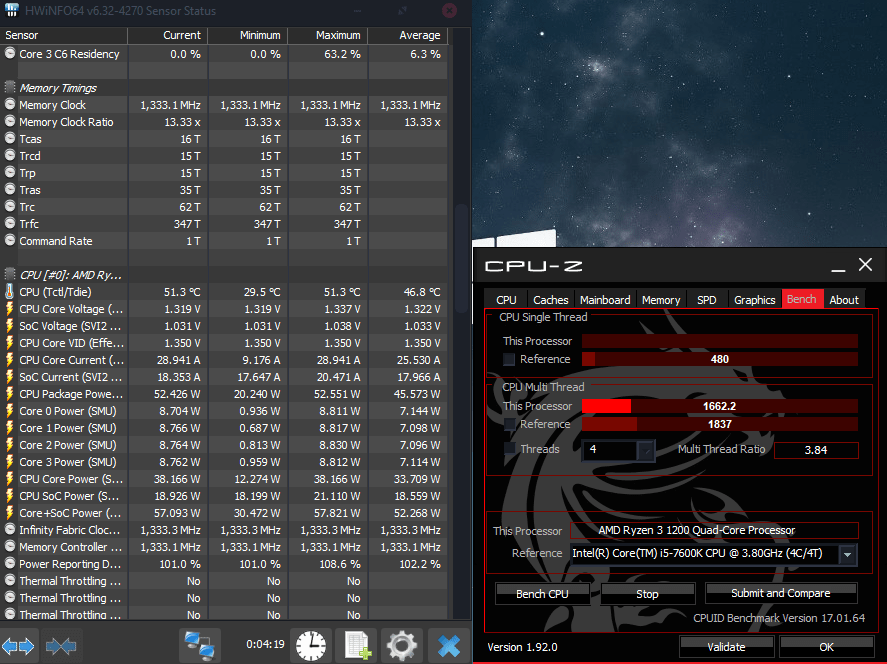Click the CPU (Tctl/Tdie) thermometer icon
The height and width of the screenshot is (664, 887).
tap(10, 292)
